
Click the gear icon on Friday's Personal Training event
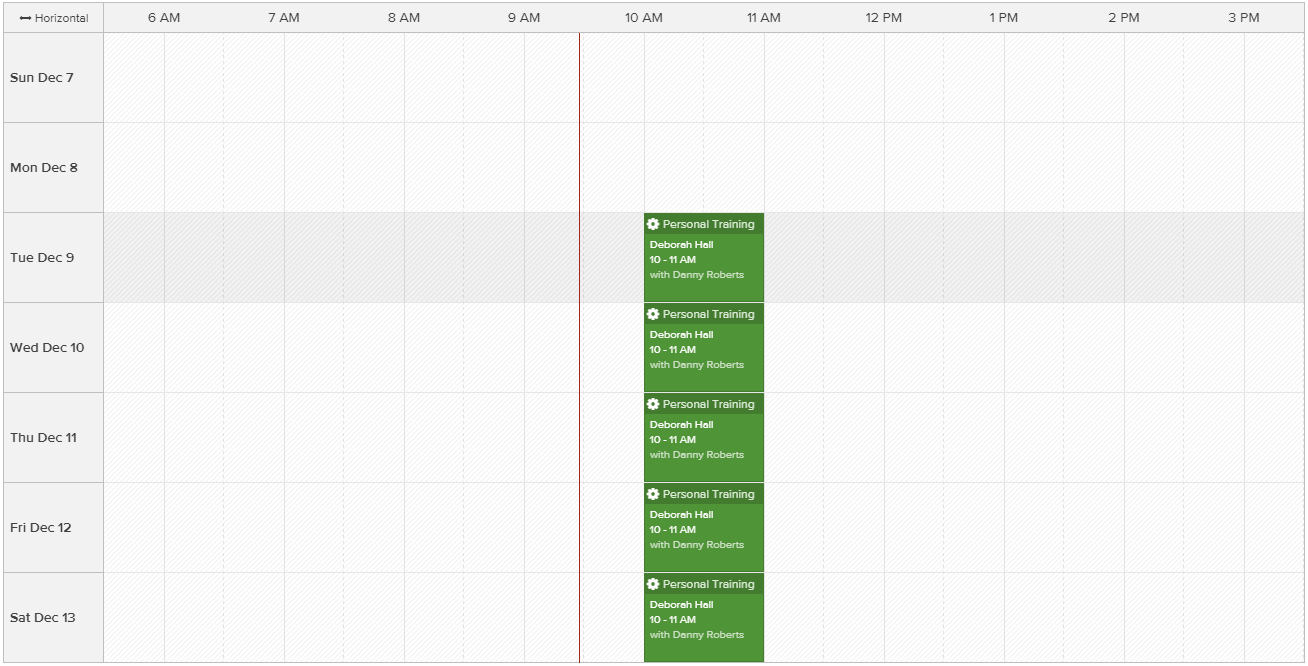[x=652, y=494]
